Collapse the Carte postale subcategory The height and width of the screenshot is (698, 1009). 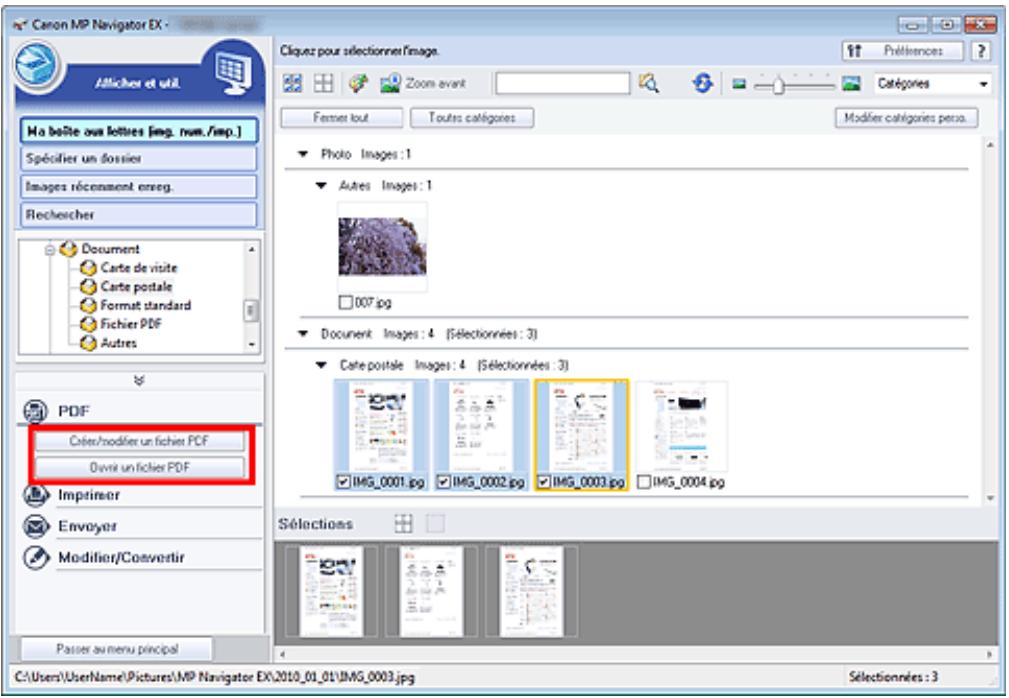tap(320, 365)
